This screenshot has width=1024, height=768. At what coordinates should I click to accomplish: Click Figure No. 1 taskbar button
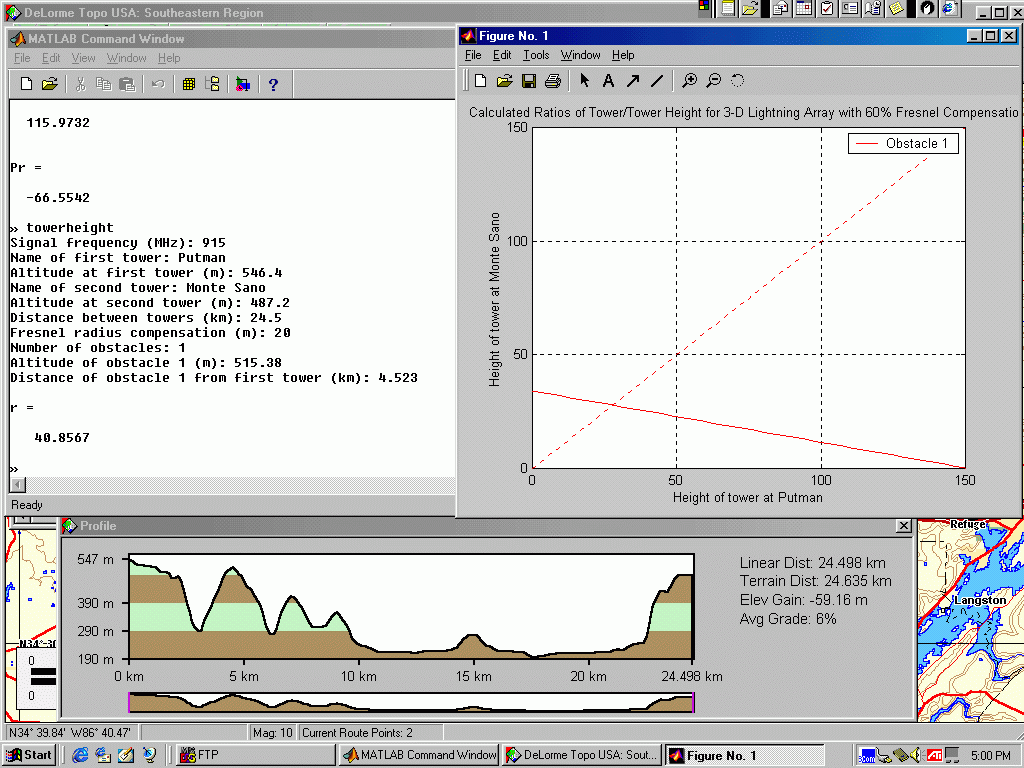[x=744, y=755]
